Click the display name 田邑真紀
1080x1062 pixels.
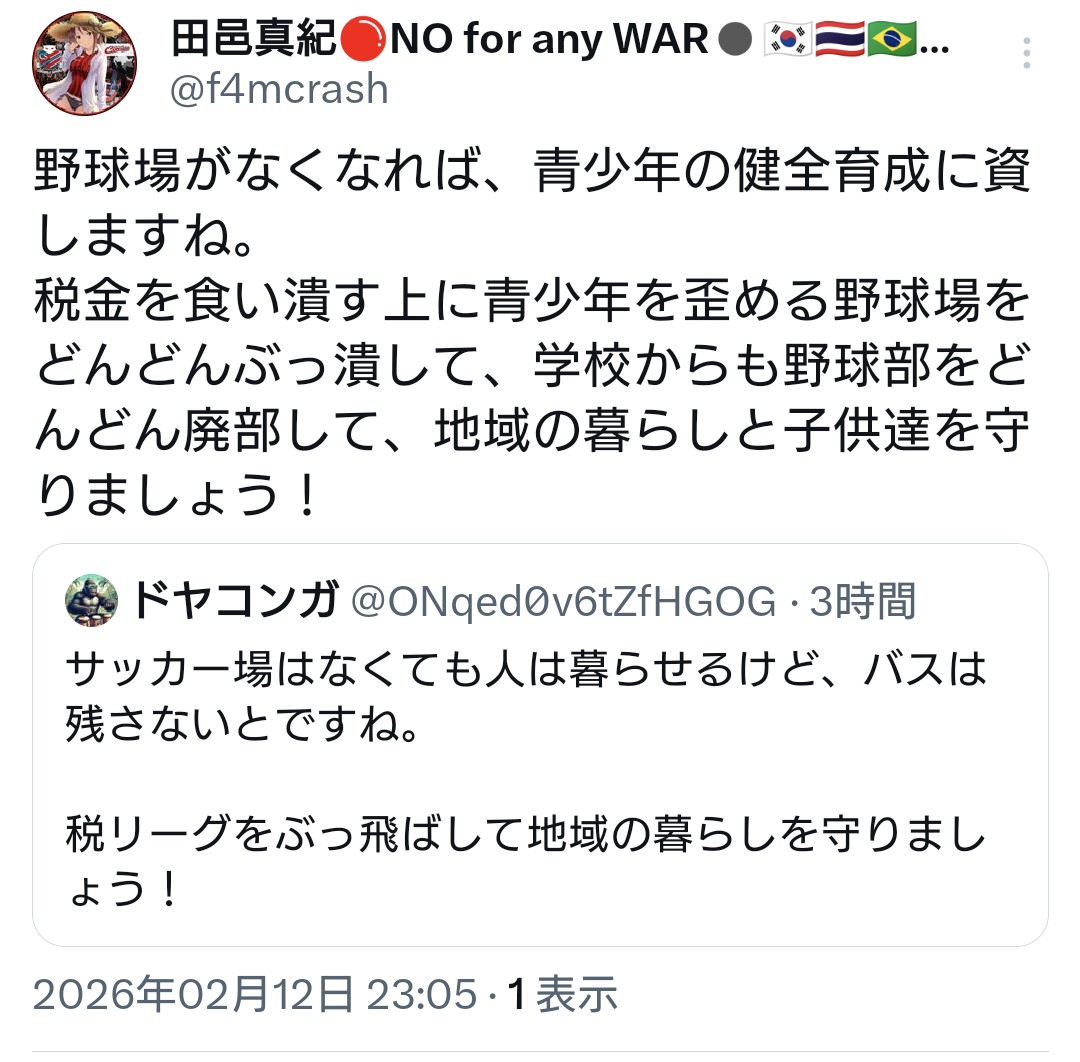(x=253, y=38)
